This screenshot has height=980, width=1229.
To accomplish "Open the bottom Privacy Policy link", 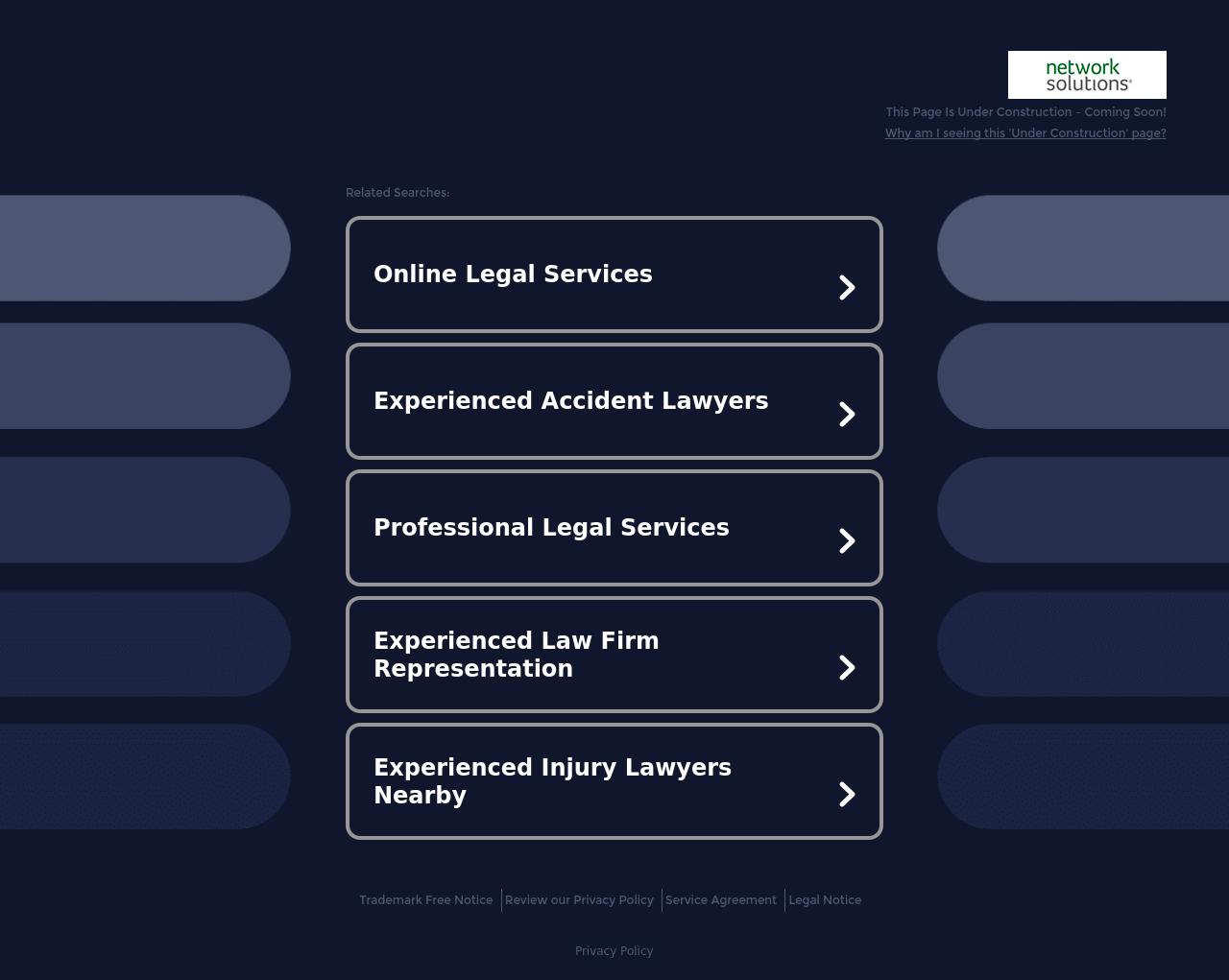I will pos(614,951).
